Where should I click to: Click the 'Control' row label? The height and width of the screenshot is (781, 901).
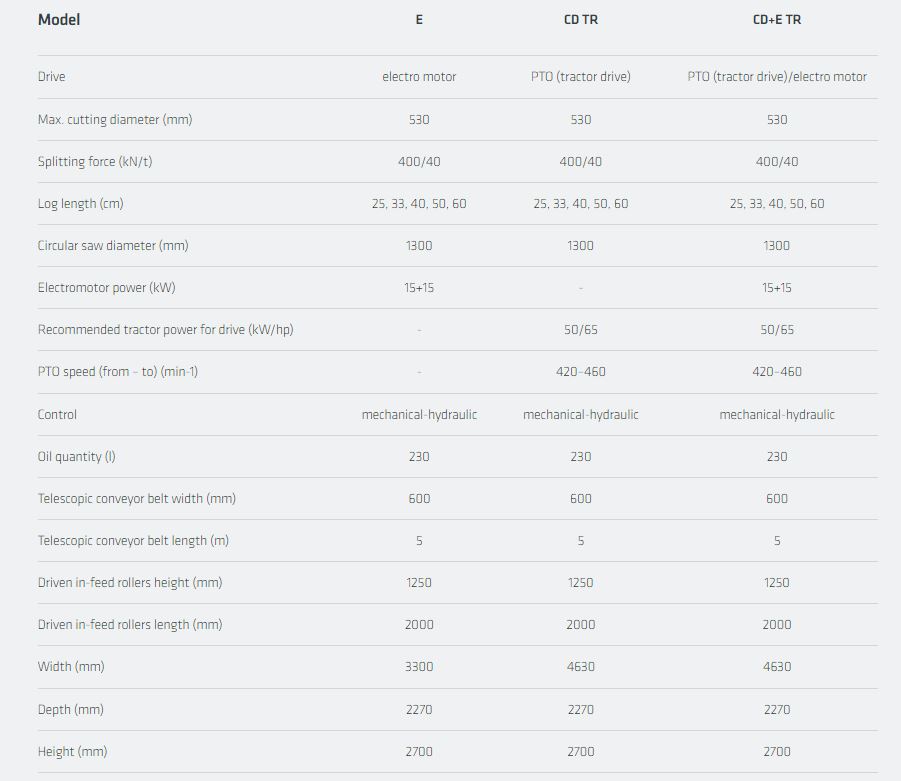58,415
